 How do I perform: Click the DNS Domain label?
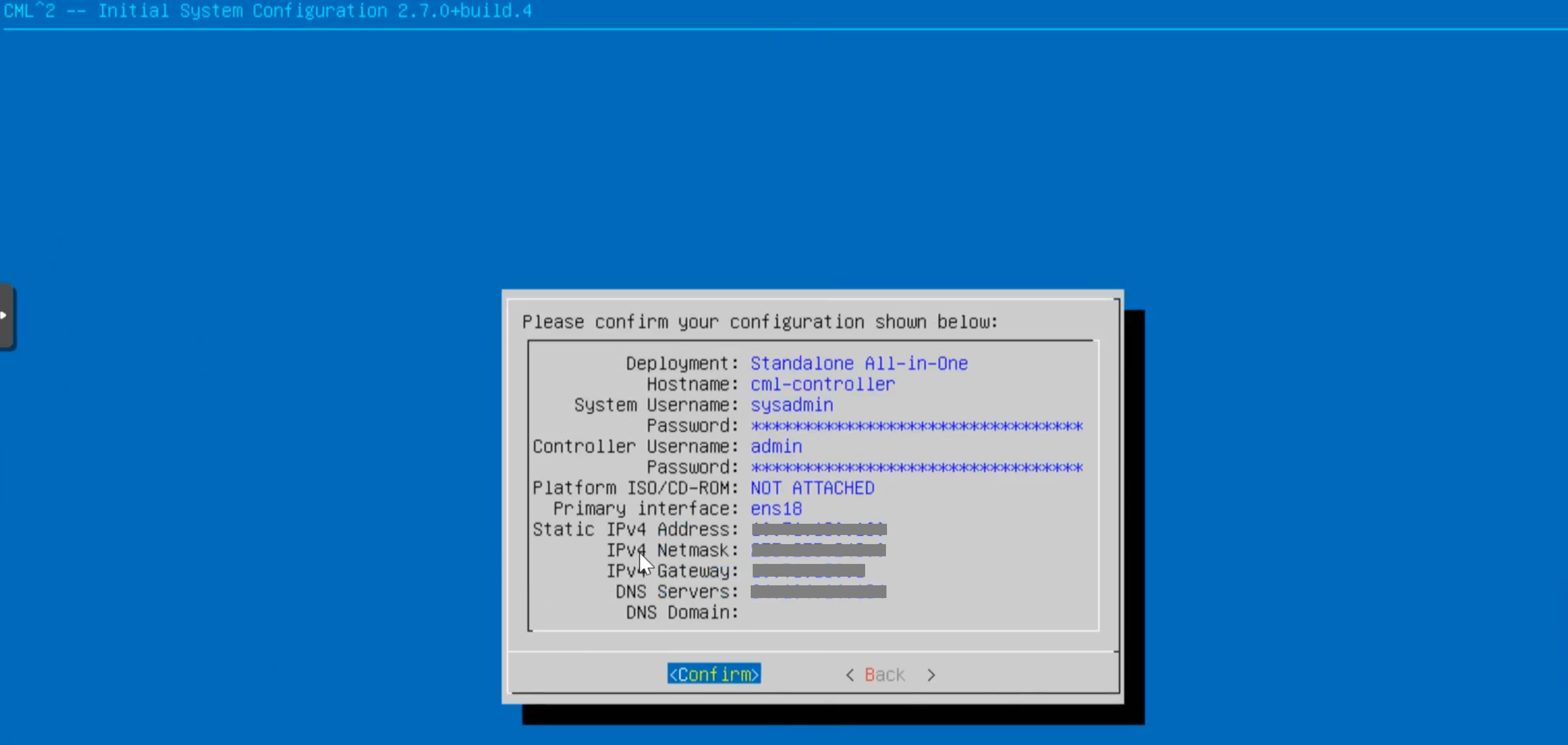682,612
